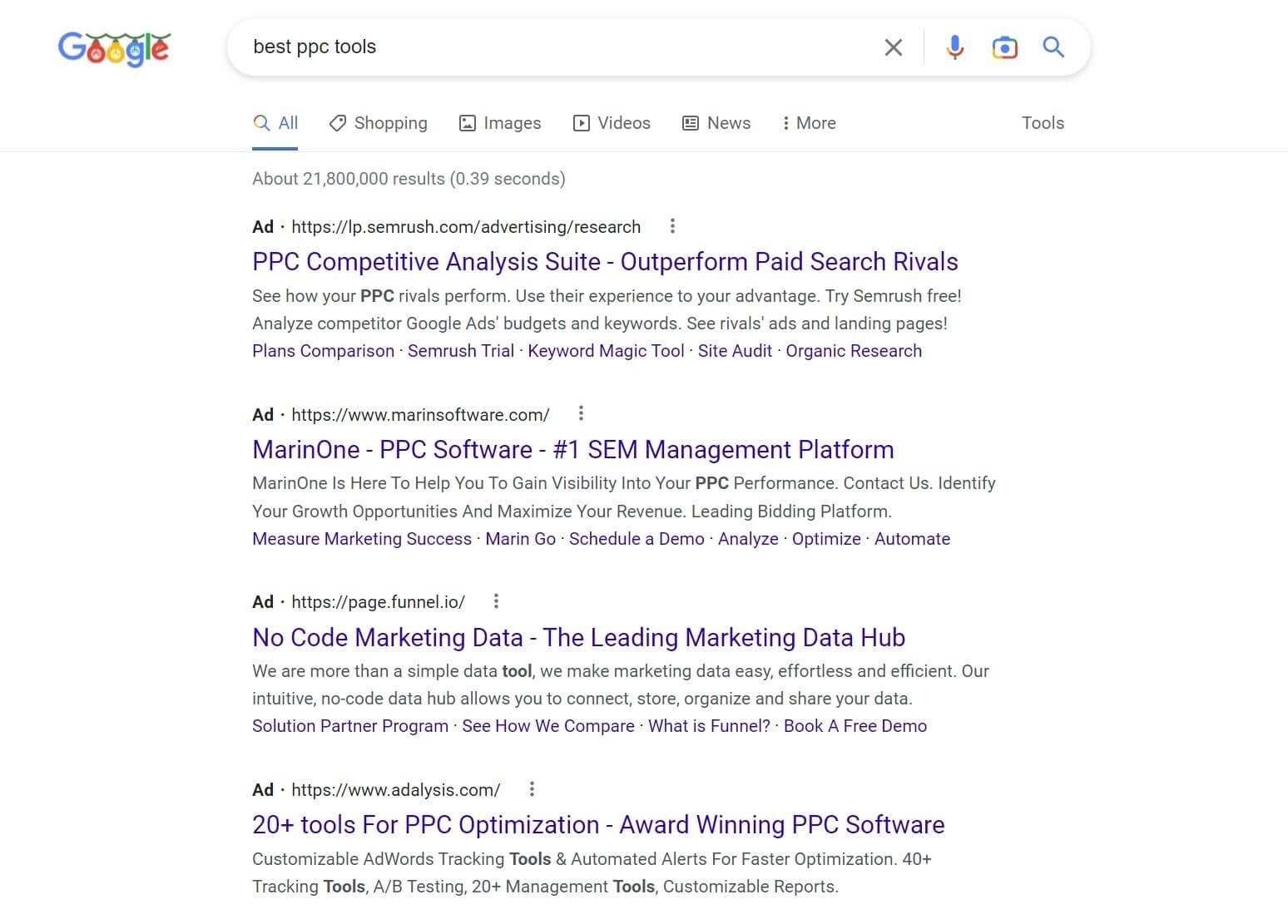The height and width of the screenshot is (924, 1288).
Task: Select the All results tab
Action: 275,123
